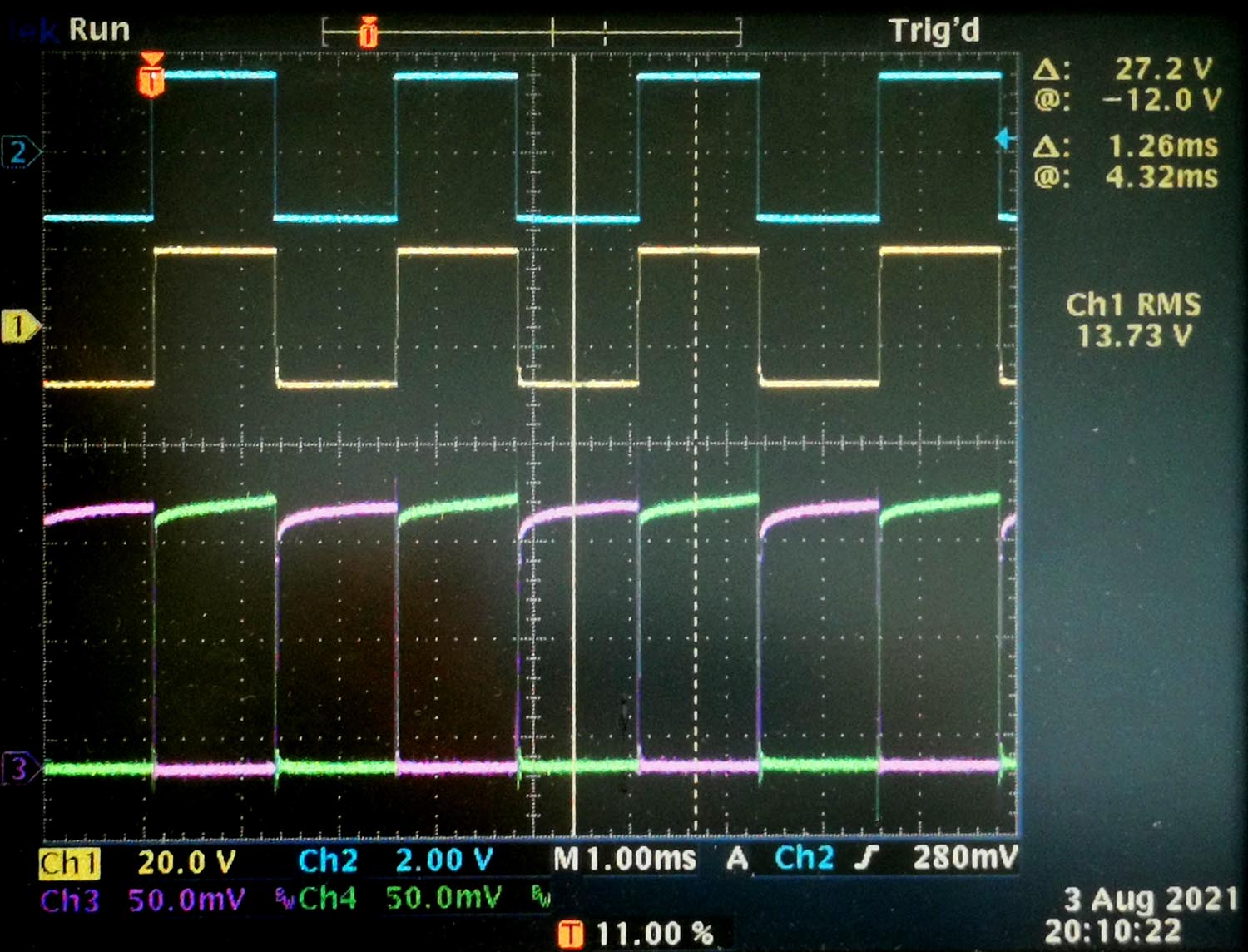Click the trigger marker in the record view bar

click(x=369, y=33)
